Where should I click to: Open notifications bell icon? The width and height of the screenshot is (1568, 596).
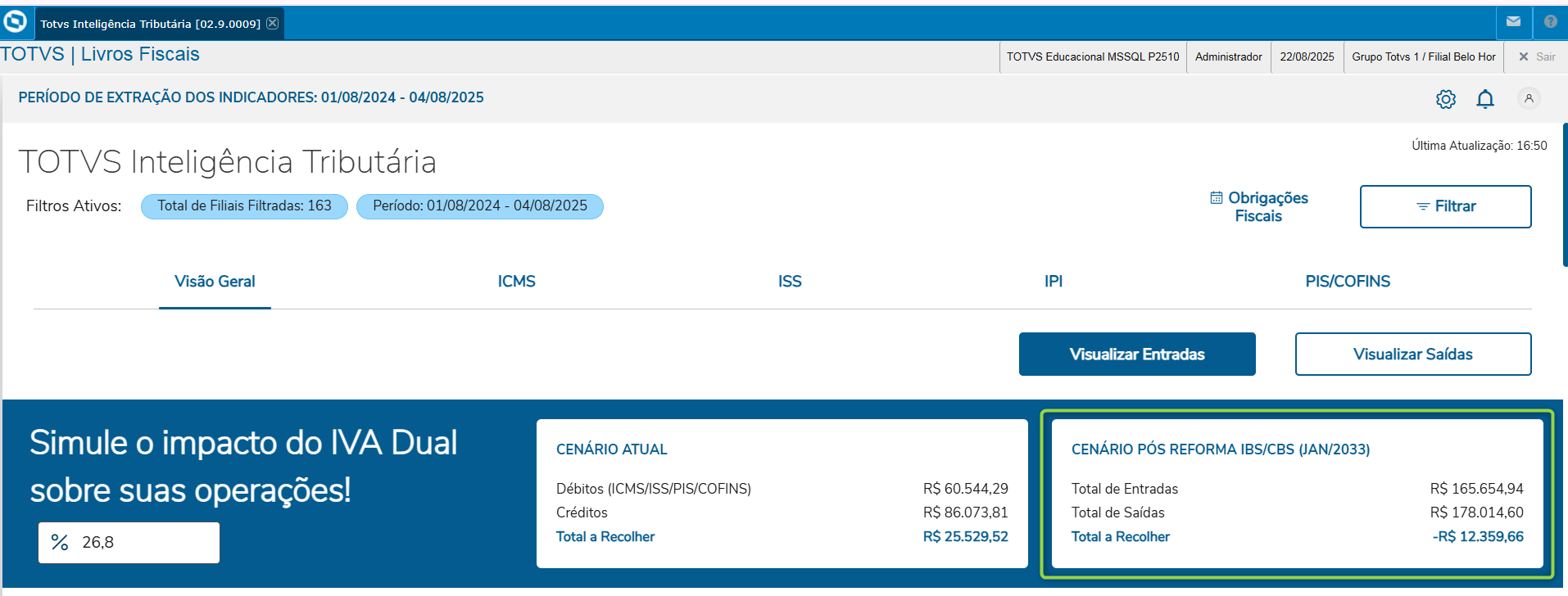click(x=1485, y=99)
